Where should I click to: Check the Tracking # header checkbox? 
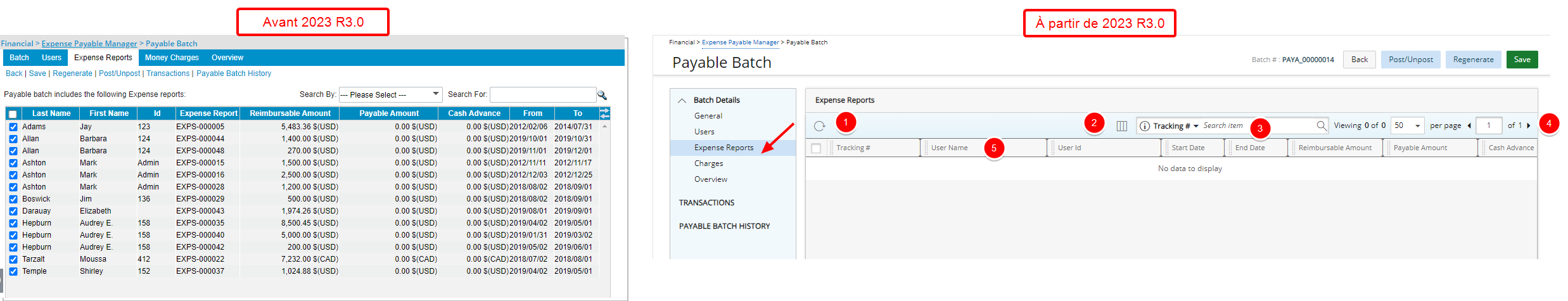point(816,148)
